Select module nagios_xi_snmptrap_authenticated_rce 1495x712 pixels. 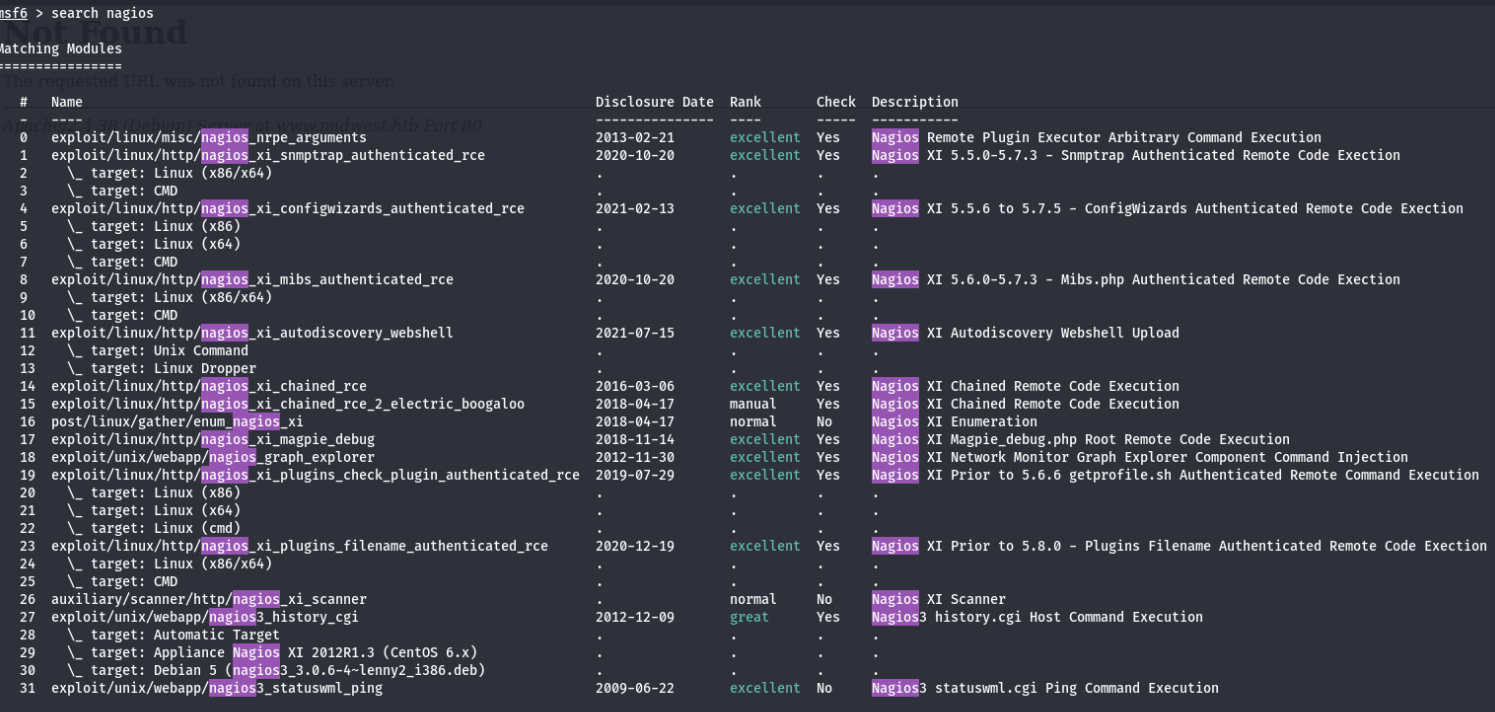[268, 156]
